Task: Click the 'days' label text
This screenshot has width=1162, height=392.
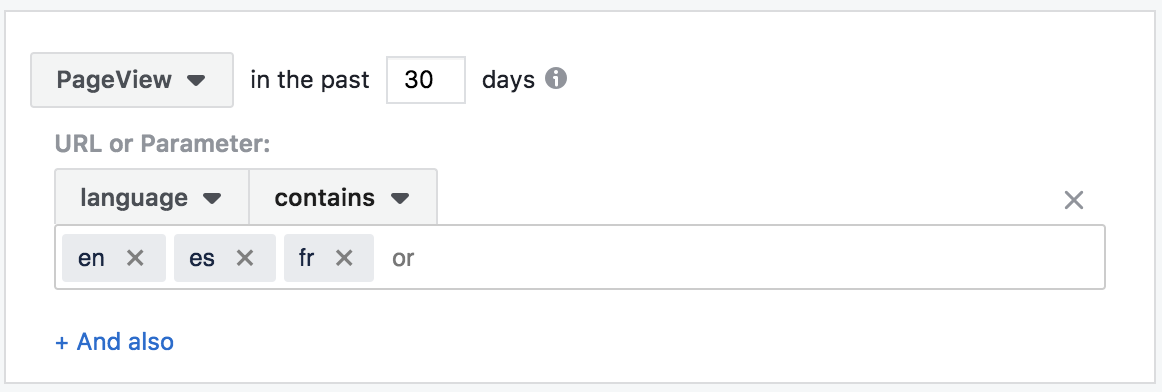Action: [508, 79]
